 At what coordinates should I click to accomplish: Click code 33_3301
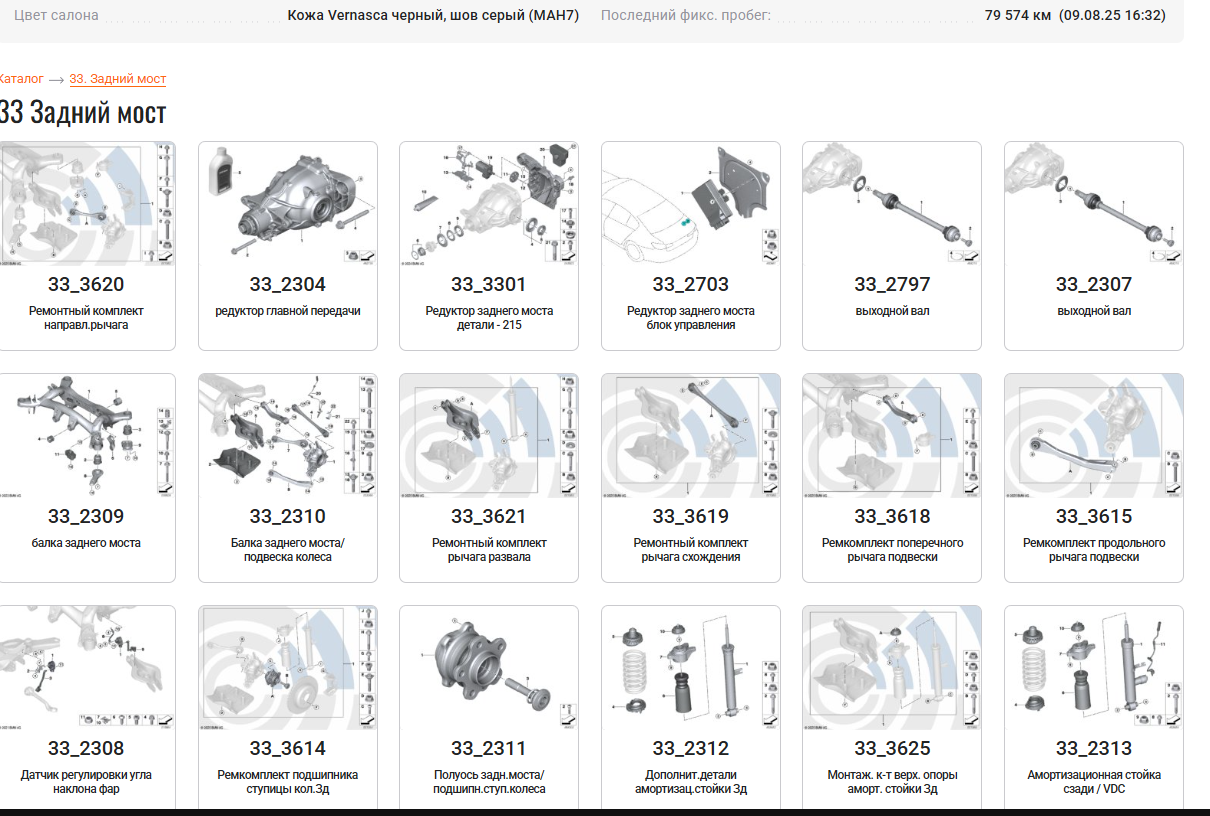pos(489,284)
